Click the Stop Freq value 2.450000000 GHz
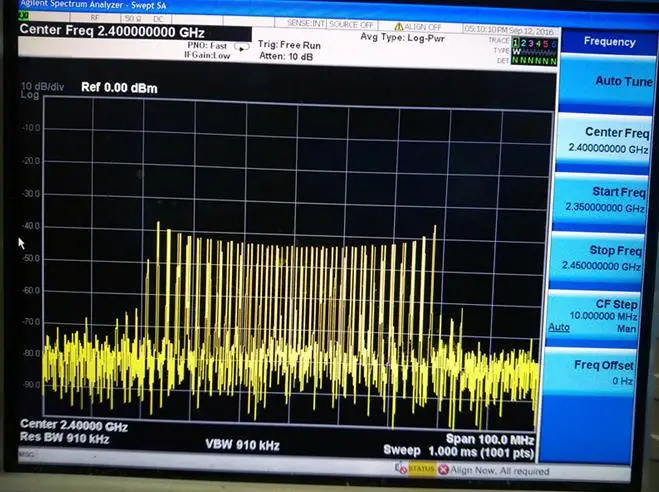Image resolution: width=659 pixels, height=492 pixels. (601, 266)
